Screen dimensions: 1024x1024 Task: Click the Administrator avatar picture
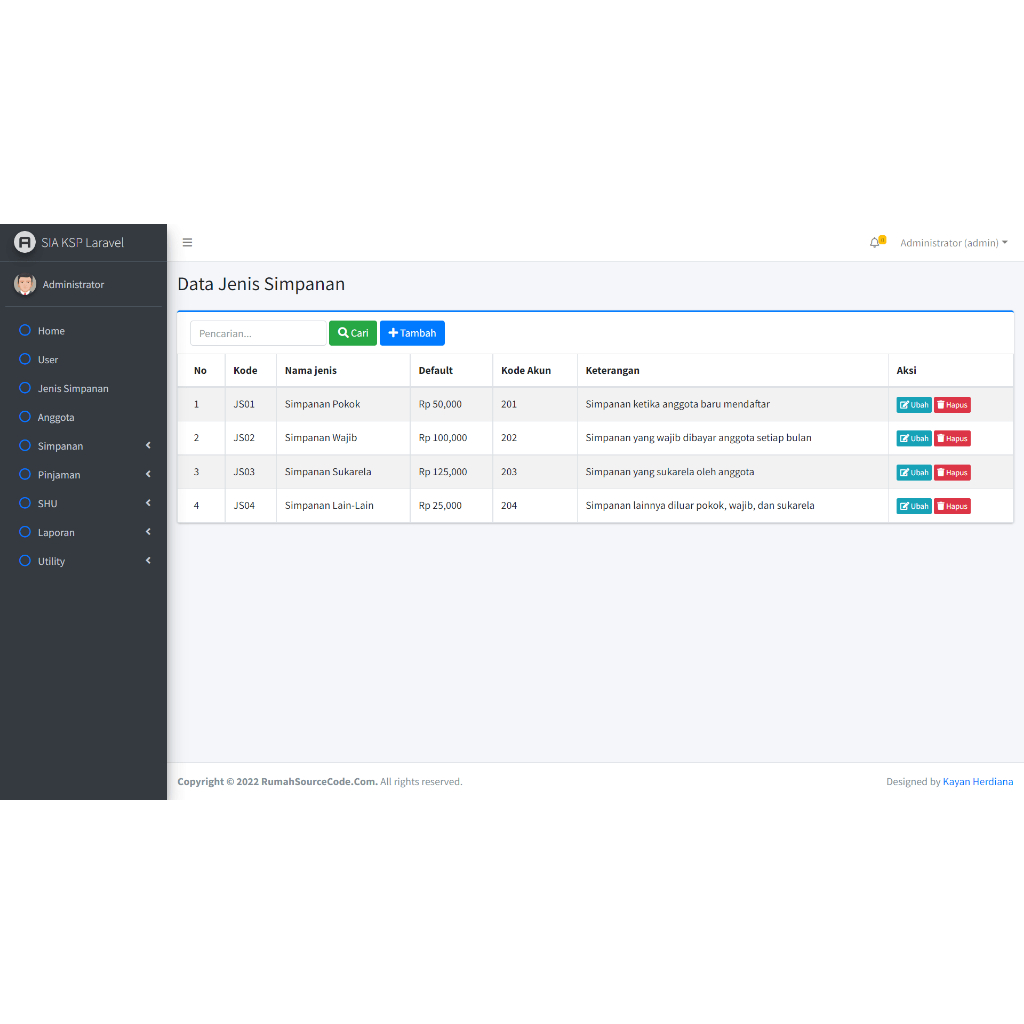(25, 284)
